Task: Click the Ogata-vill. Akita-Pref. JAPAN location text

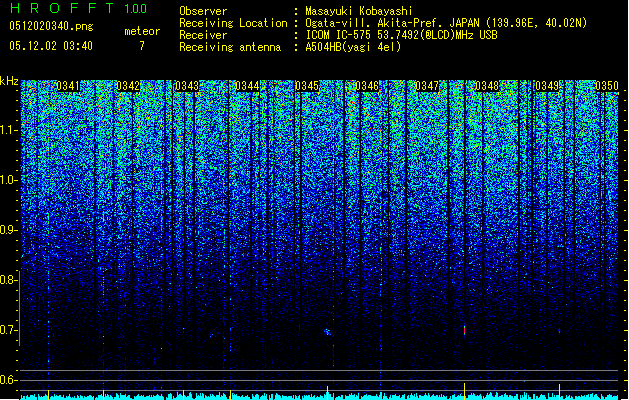Action: (446, 23)
